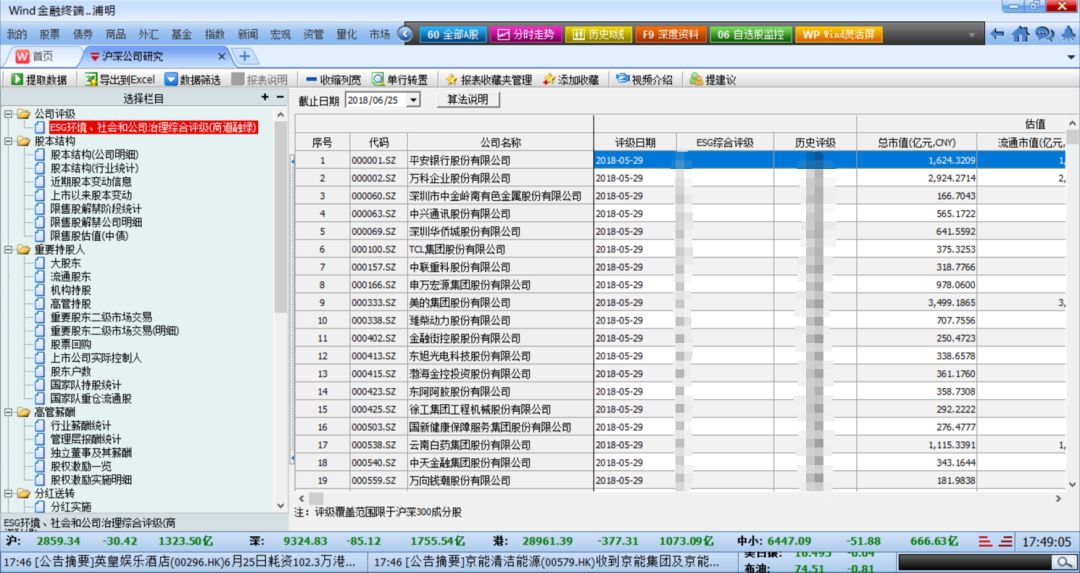Click the 评级日期 column header
The height and width of the screenshot is (573, 1080).
pyautogui.click(x=635, y=143)
